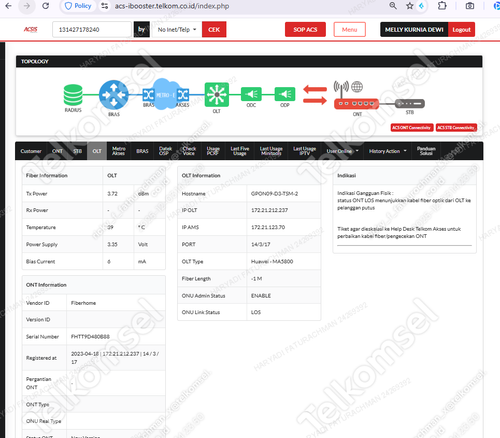Click the ODP node icon

285,94
